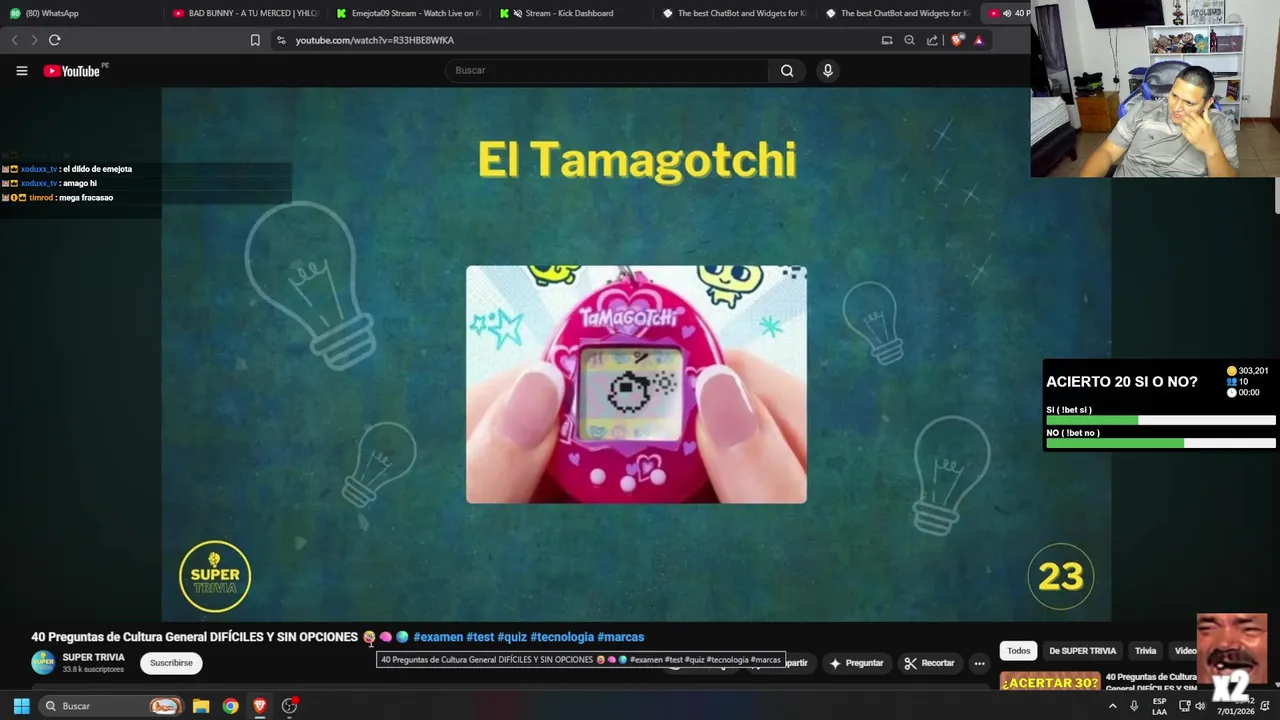The image size is (1280, 720).
Task: Click the #quiz hashtag link
Action: (x=512, y=637)
